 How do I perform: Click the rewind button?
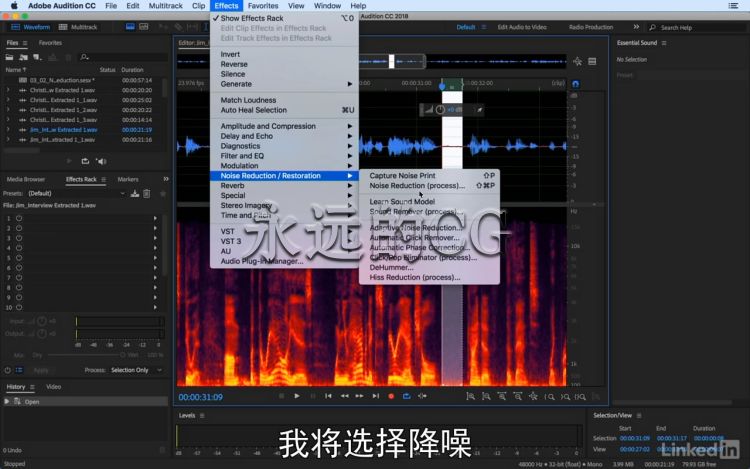(344, 396)
